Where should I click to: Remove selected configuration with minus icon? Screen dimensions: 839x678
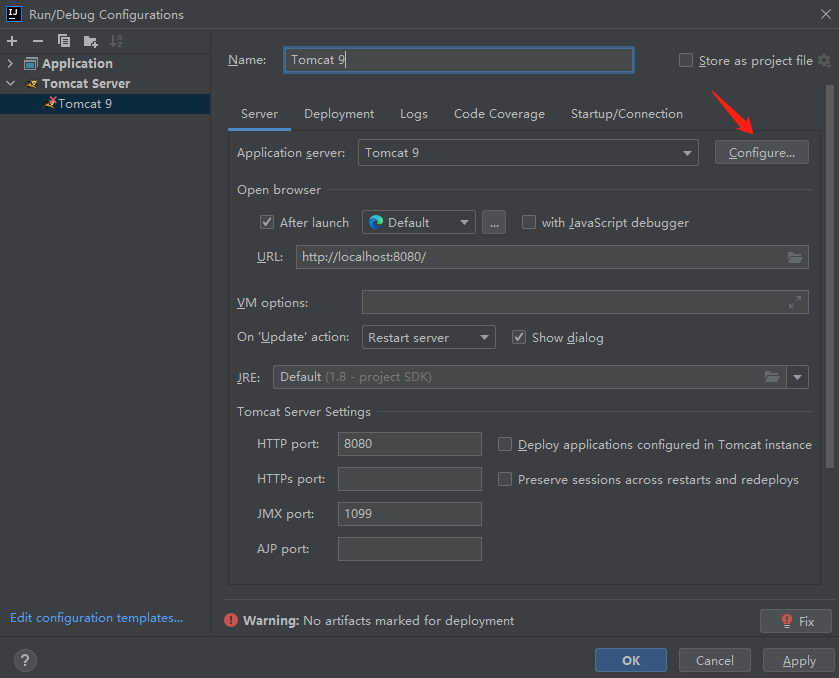[x=37, y=41]
